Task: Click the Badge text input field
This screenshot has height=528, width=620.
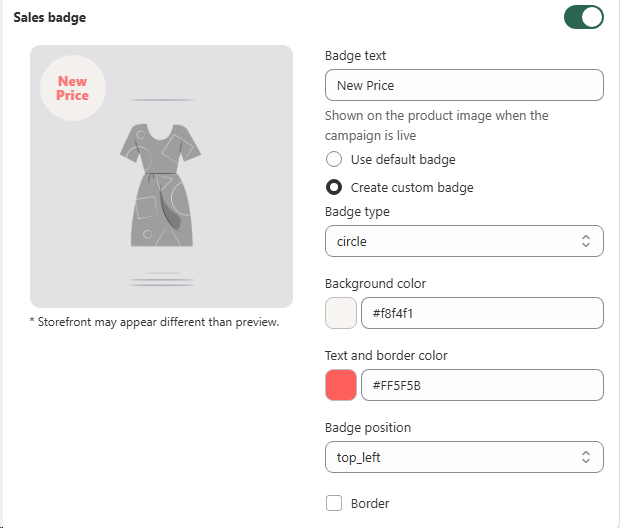Action: (x=464, y=85)
